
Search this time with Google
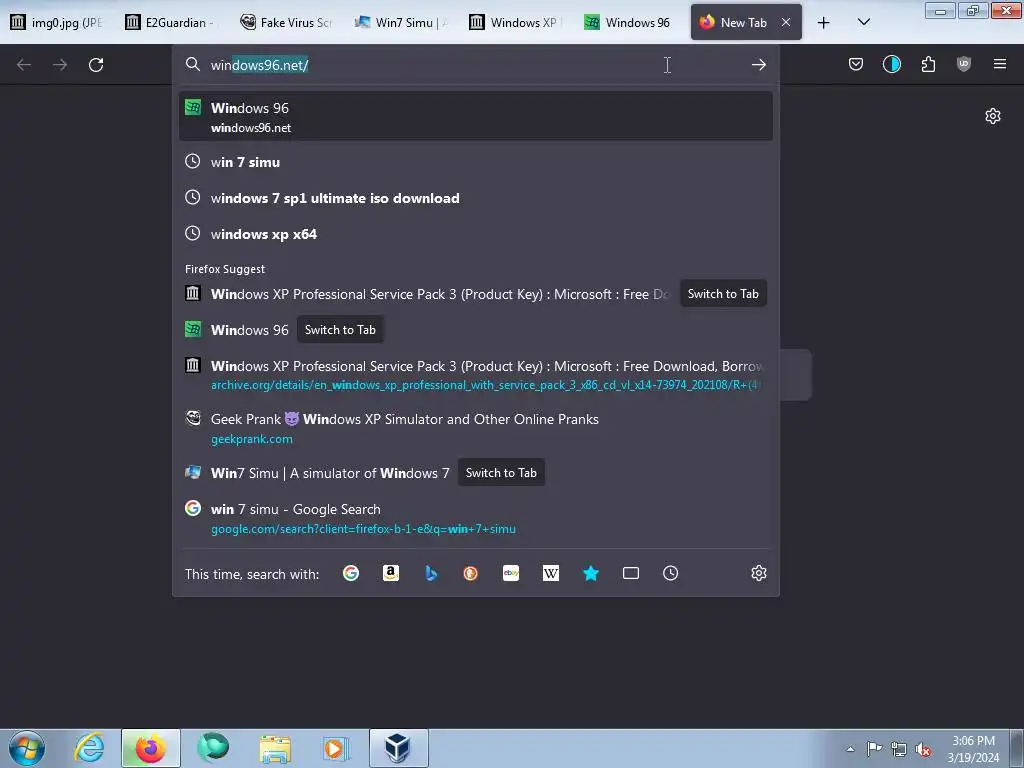351,573
